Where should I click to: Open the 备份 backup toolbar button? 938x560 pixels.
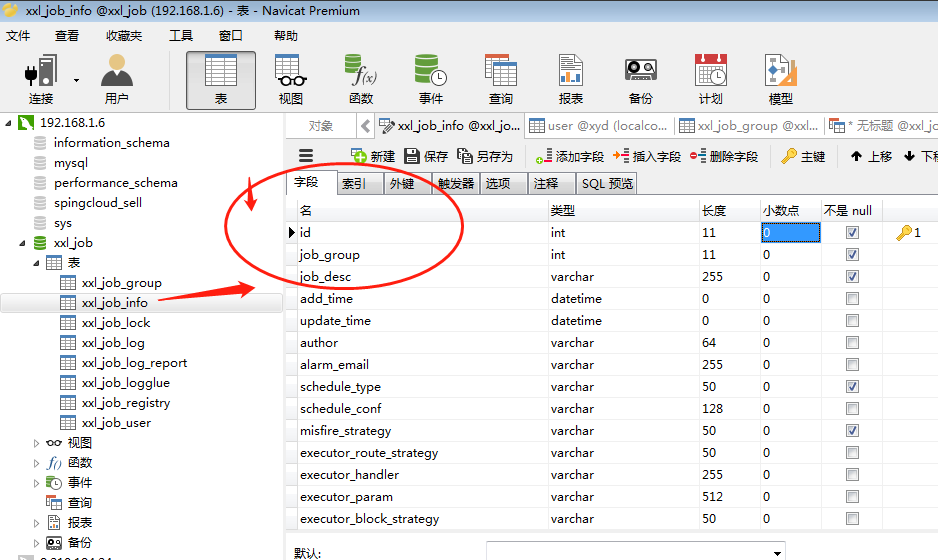coord(641,80)
